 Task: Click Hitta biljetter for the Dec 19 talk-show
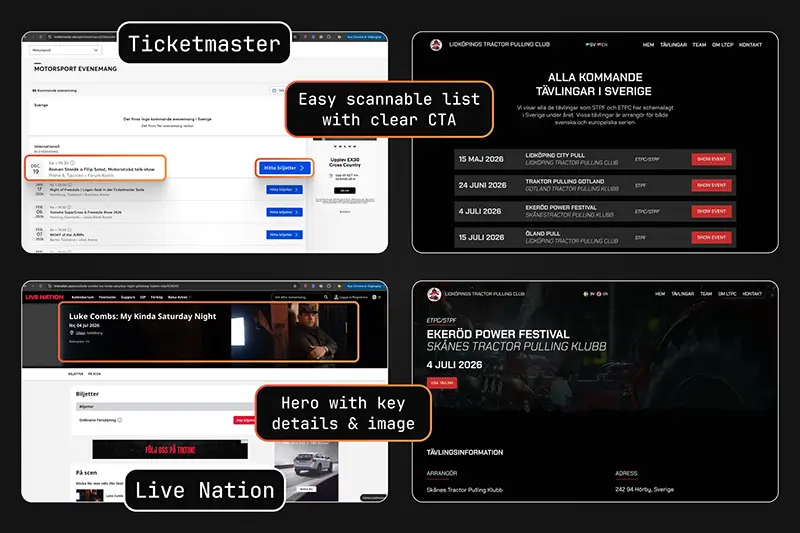(x=284, y=168)
